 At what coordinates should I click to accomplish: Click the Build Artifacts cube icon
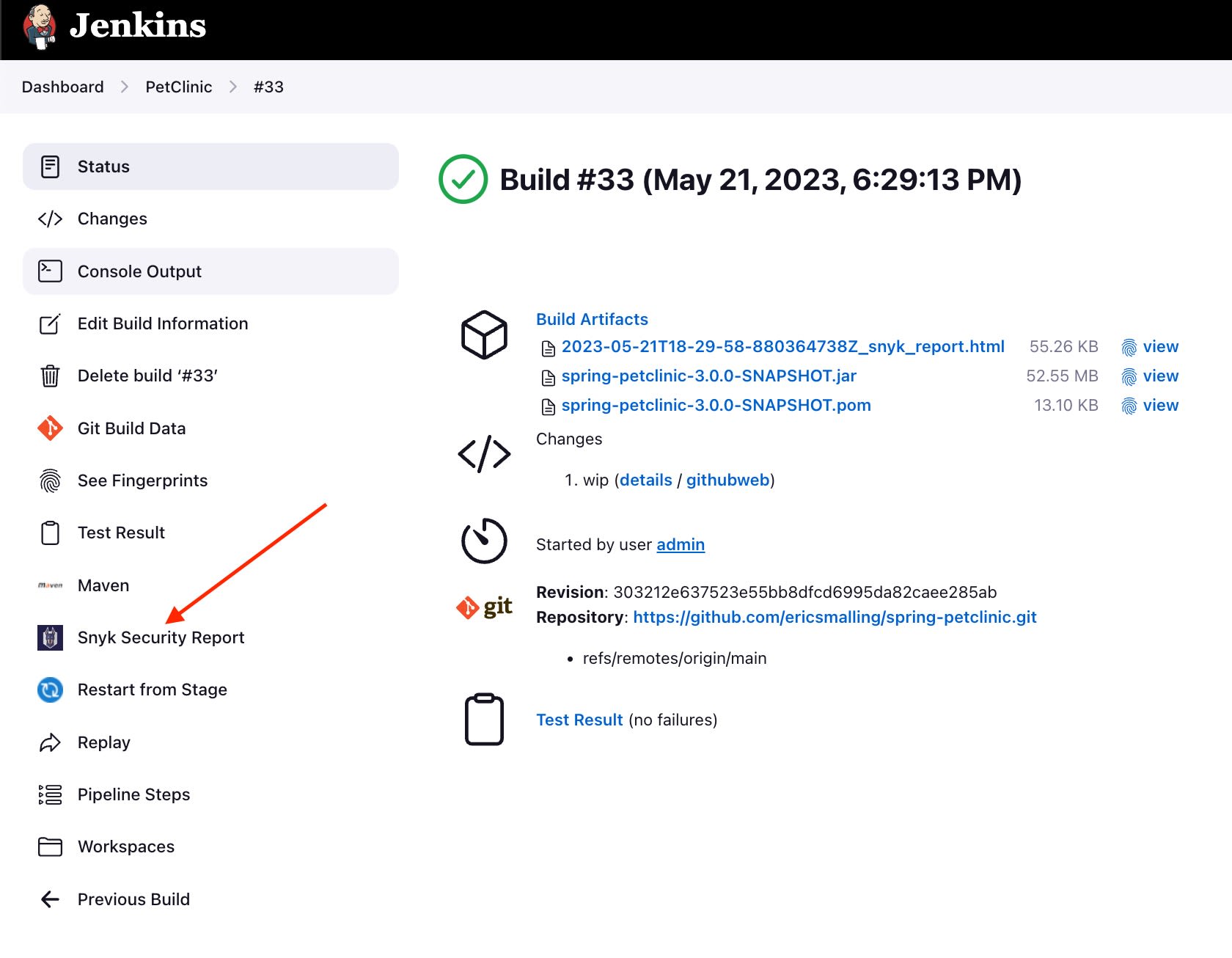point(484,335)
